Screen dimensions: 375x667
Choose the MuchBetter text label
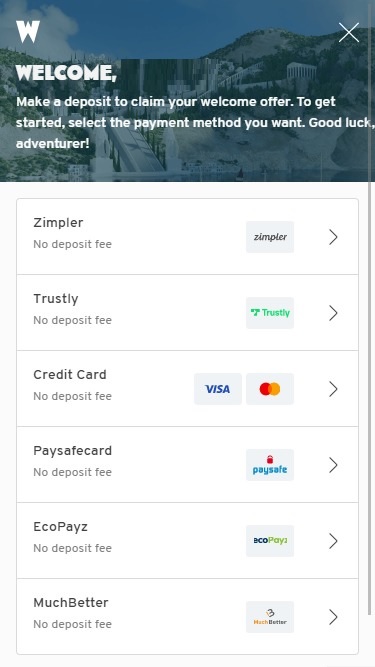pyautogui.click(x=71, y=603)
